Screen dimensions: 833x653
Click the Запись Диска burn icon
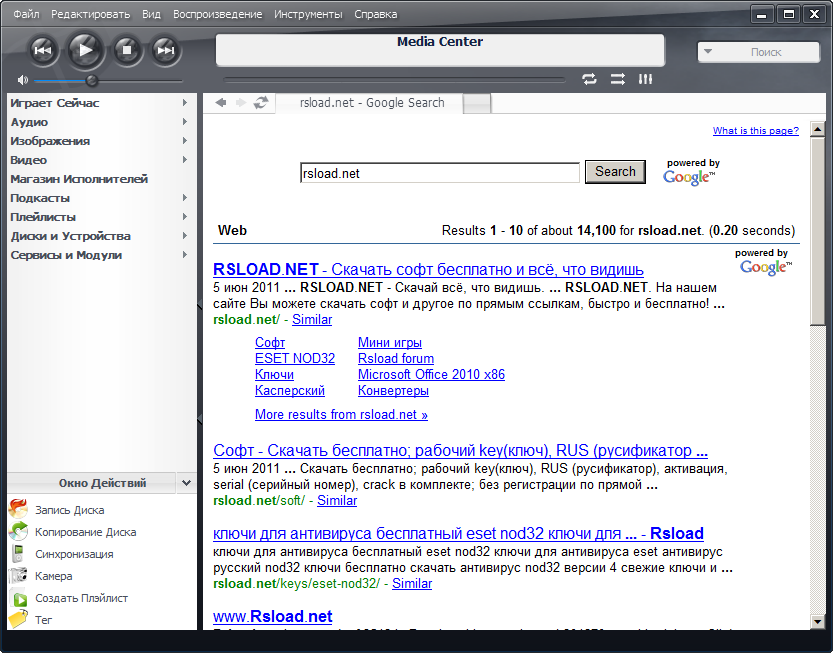click(x=19, y=509)
